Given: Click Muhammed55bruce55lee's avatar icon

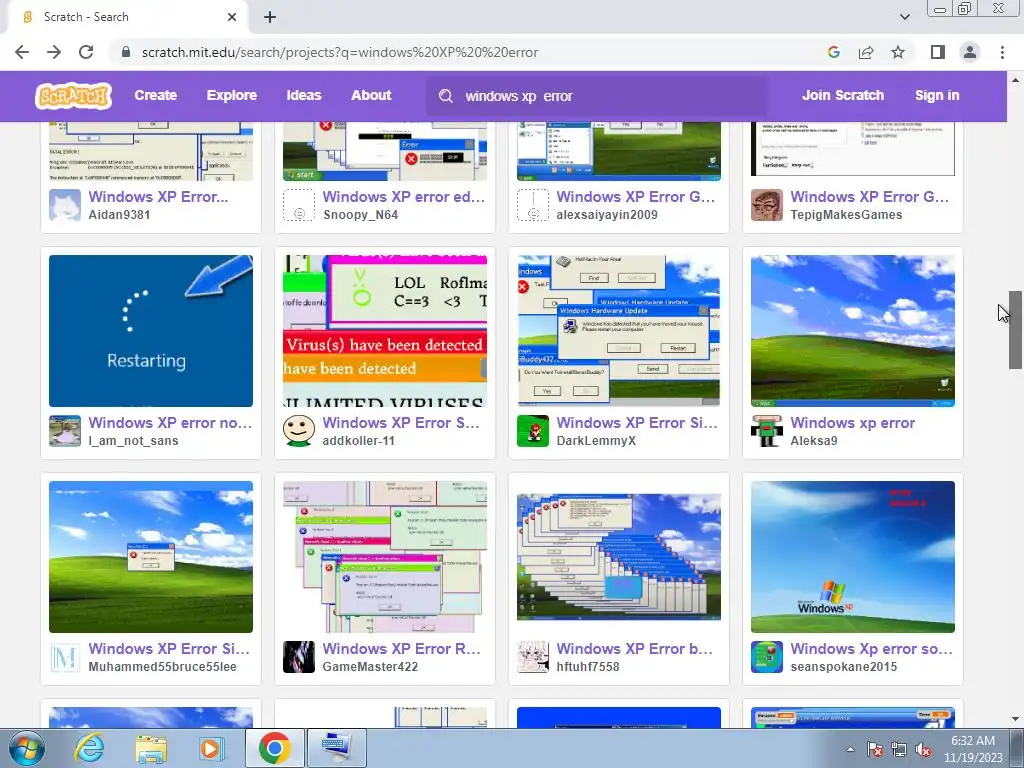Looking at the screenshot, I should (65, 657).
